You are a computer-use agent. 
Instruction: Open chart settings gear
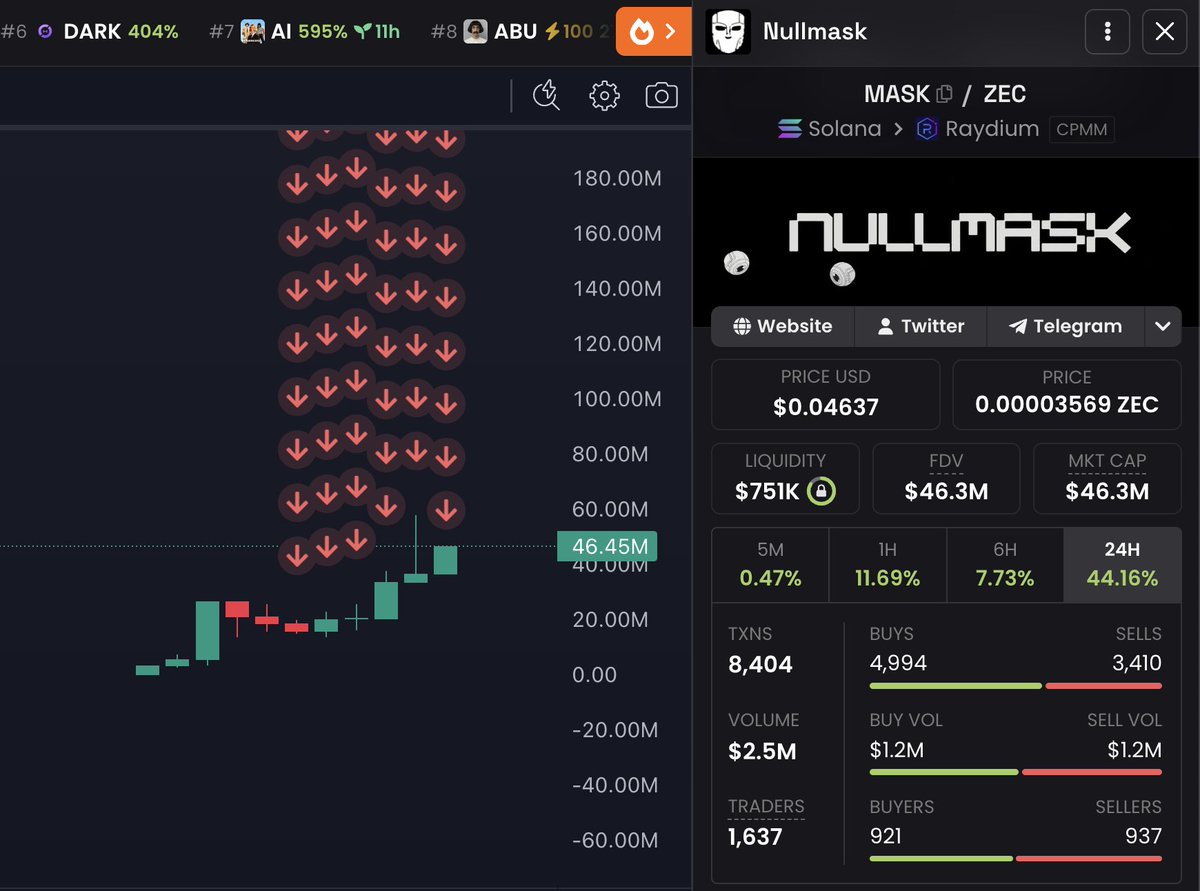(604, 96)
